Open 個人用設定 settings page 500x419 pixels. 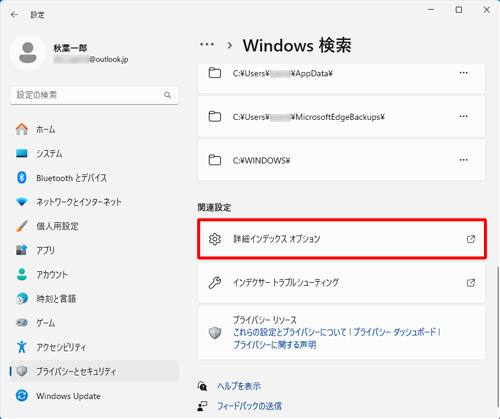(x=94, y=226)
